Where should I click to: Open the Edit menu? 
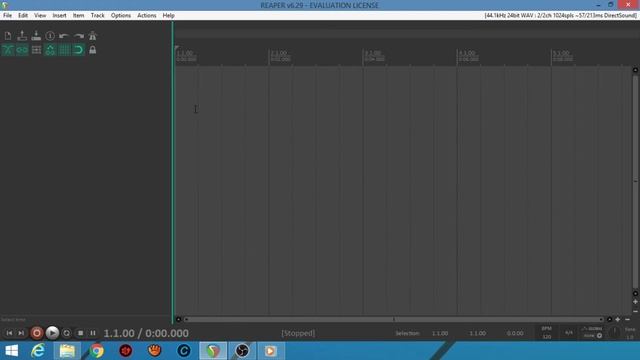[23, 16]
